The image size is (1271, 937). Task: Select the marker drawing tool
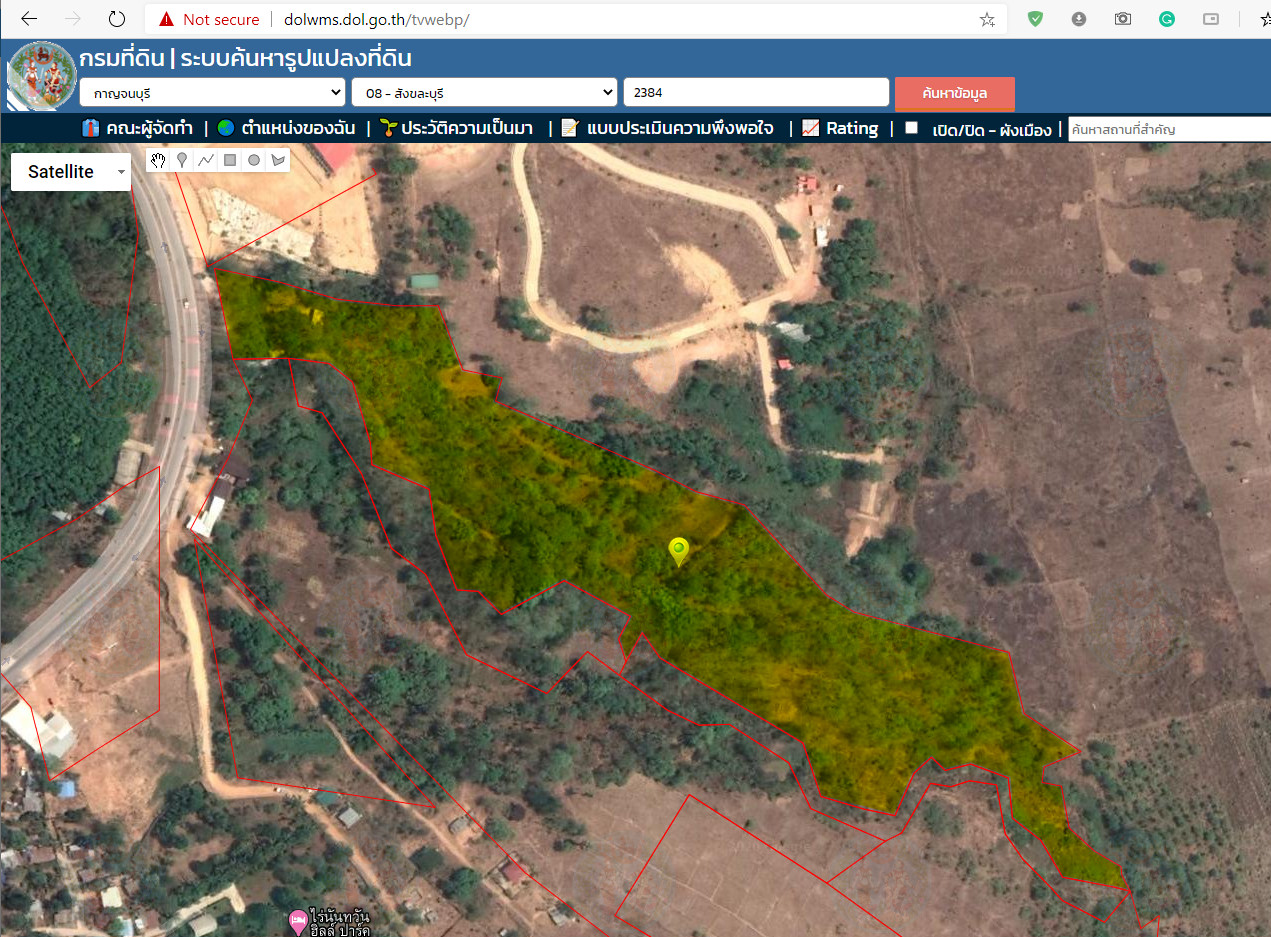182,160
